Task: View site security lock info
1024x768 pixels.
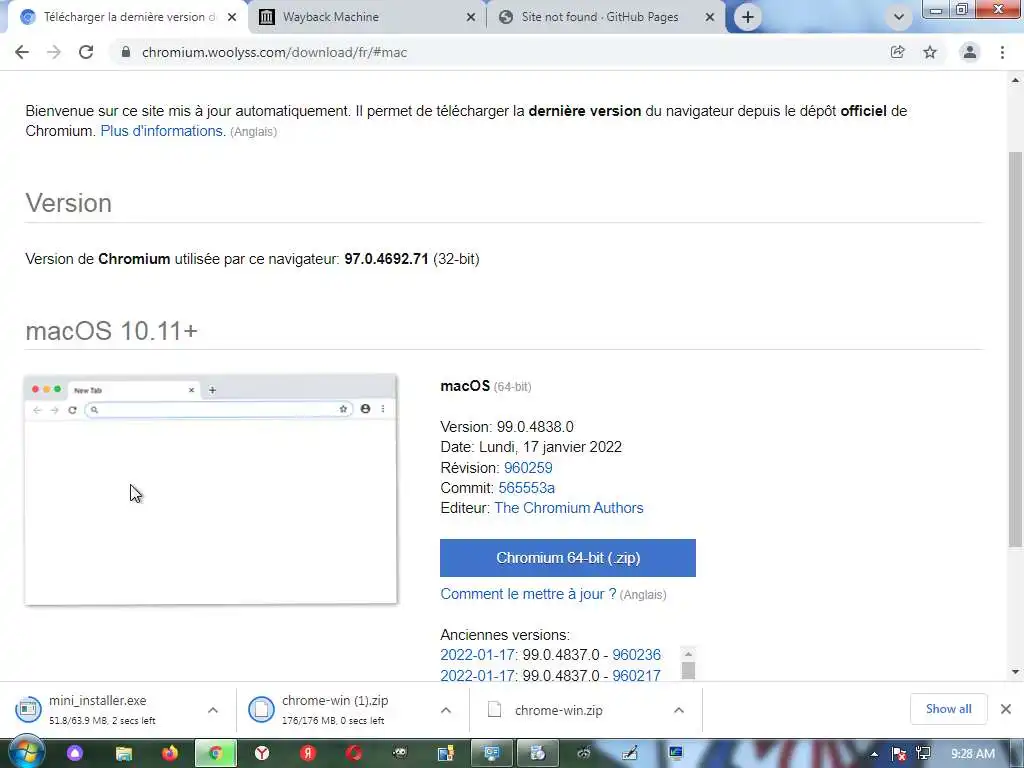Action: [125, 52]
